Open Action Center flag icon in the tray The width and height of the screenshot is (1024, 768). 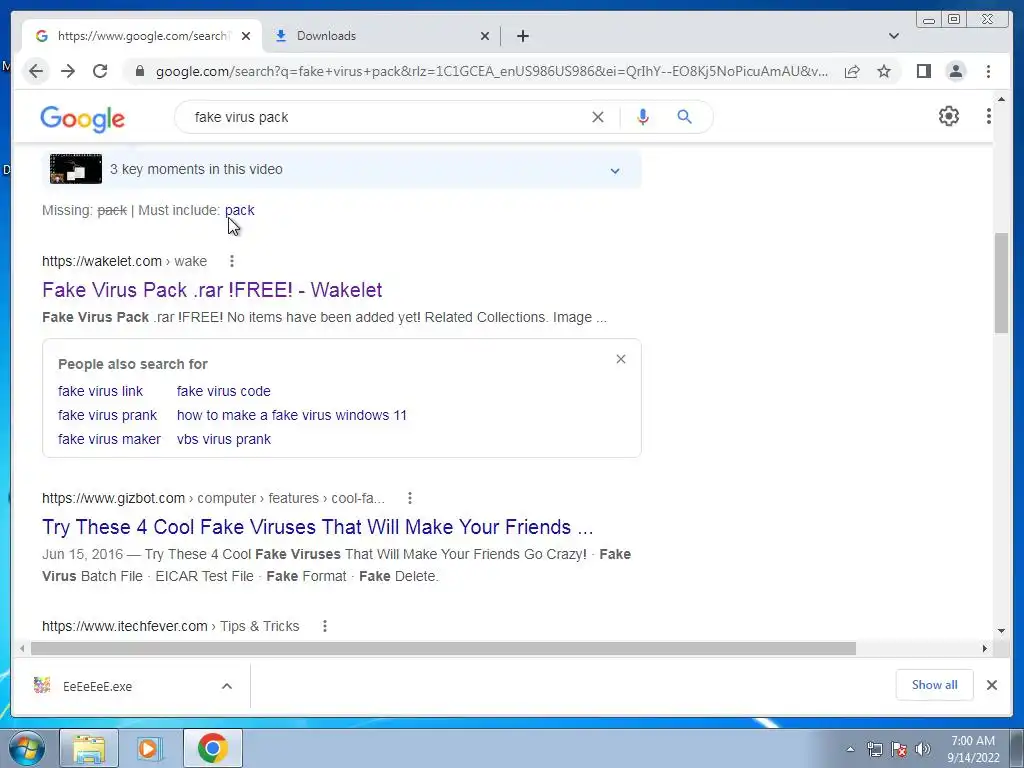pos(899,749)
